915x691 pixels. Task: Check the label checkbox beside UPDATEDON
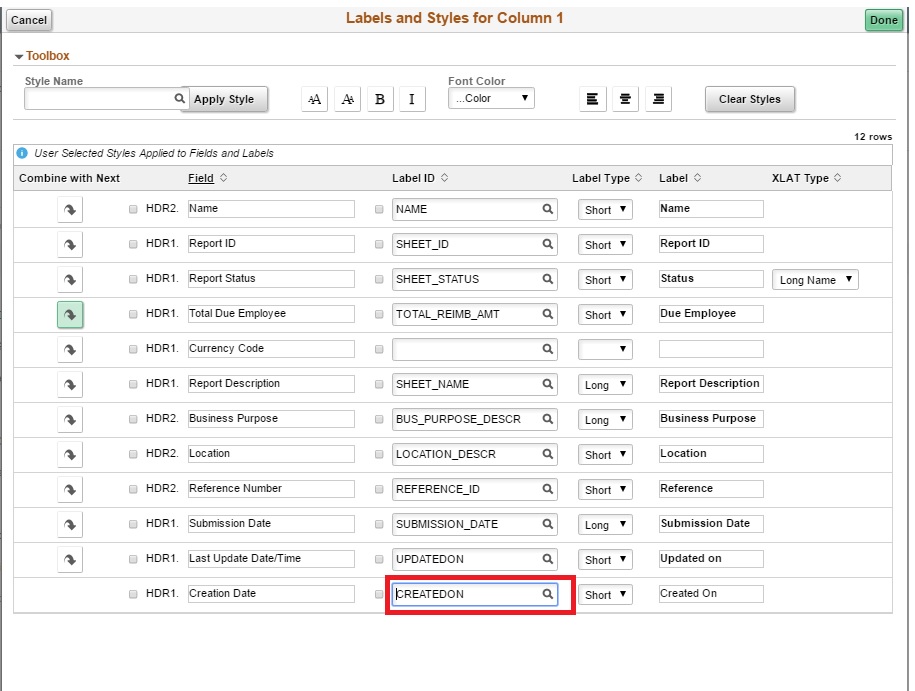(x=379, y=559)
